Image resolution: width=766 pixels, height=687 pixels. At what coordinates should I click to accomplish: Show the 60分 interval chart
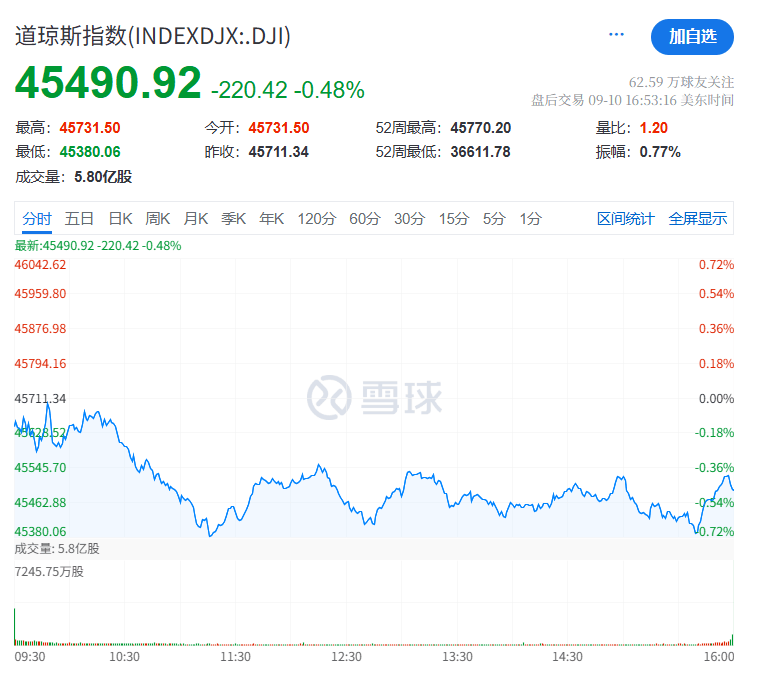[365, 218]
